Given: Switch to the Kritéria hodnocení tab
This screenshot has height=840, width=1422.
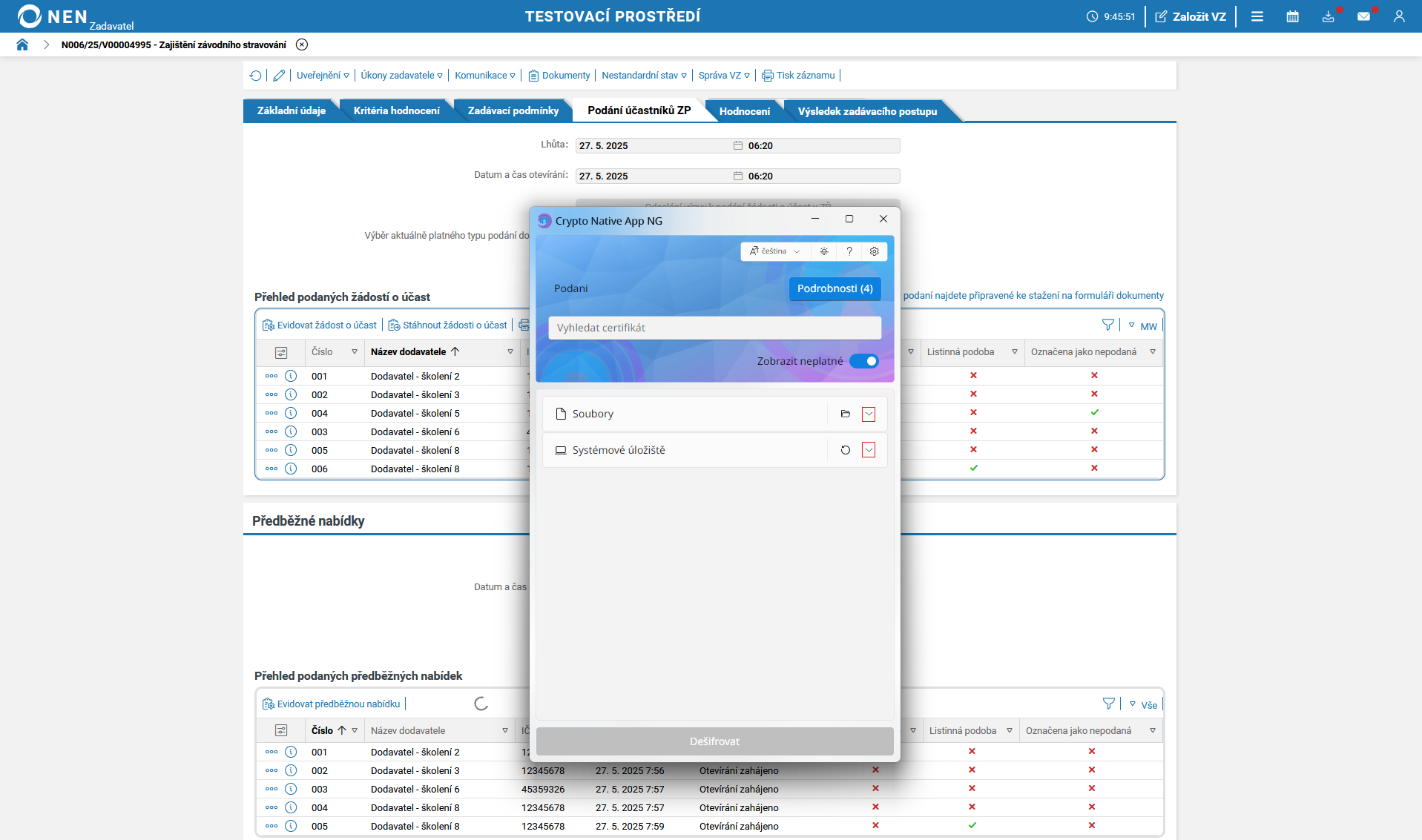Looking at the screenshot, I should 396,110.
